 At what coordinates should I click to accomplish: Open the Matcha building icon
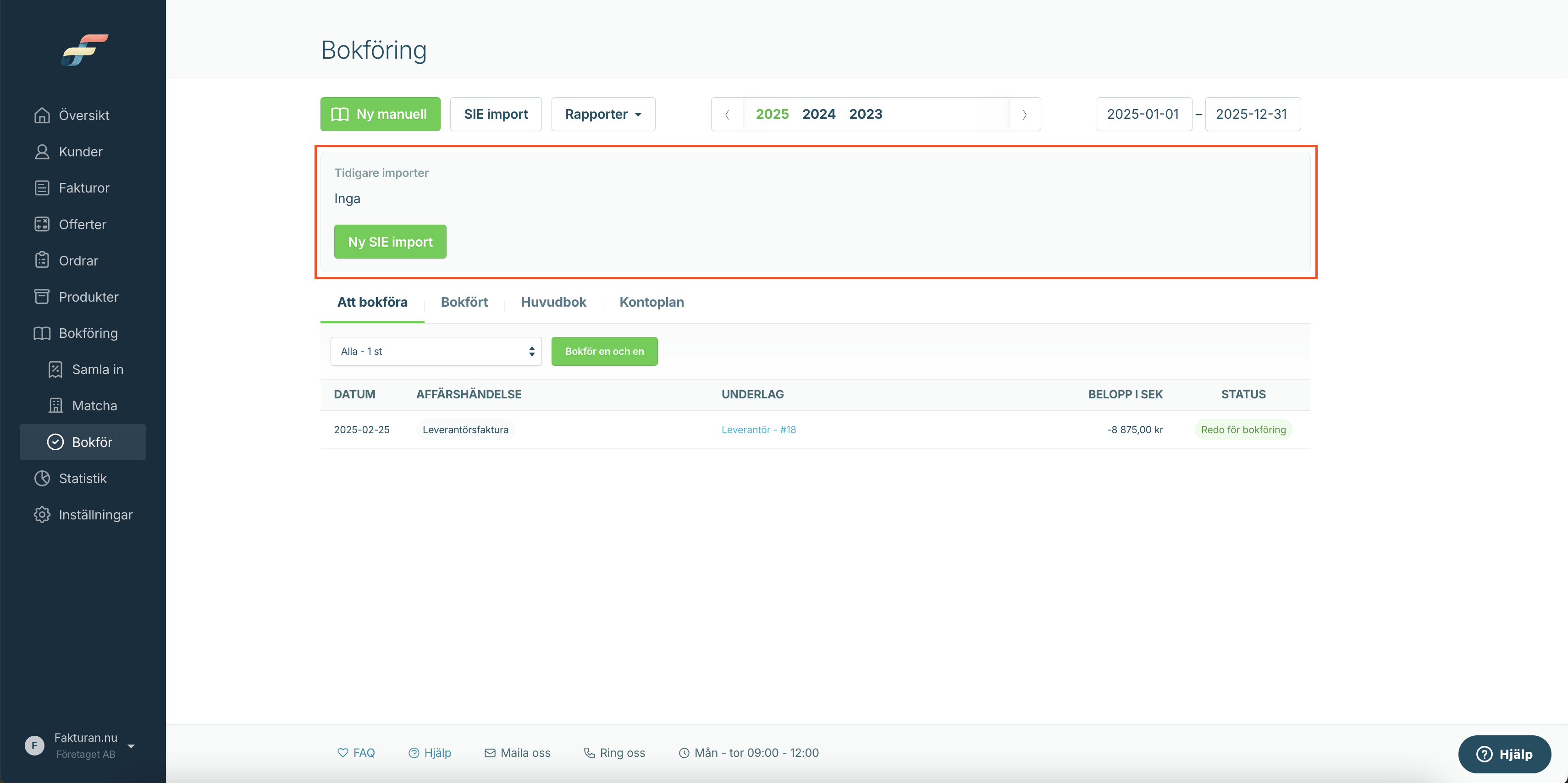(x=55, y=406)
